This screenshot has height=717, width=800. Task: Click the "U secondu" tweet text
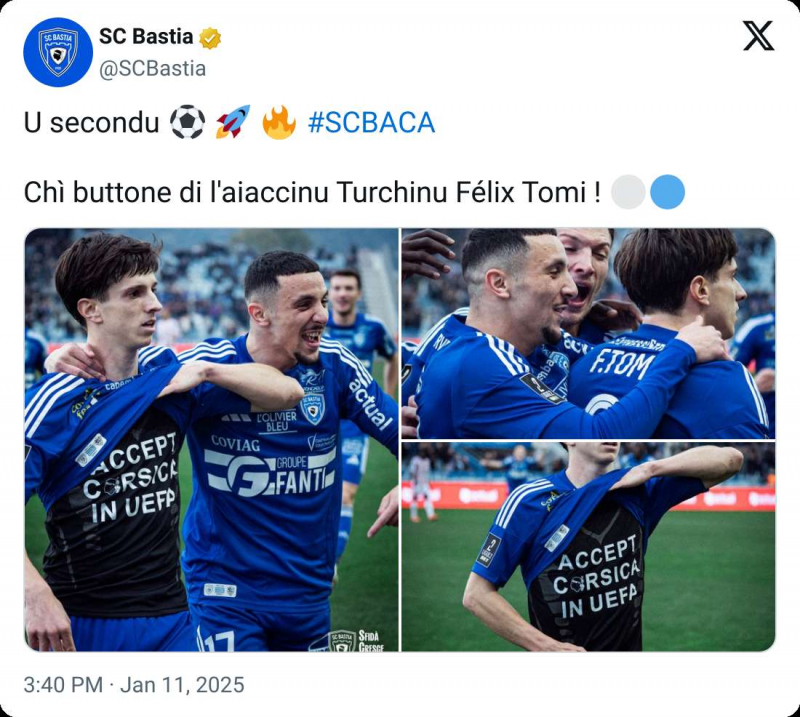pos(91,123)
